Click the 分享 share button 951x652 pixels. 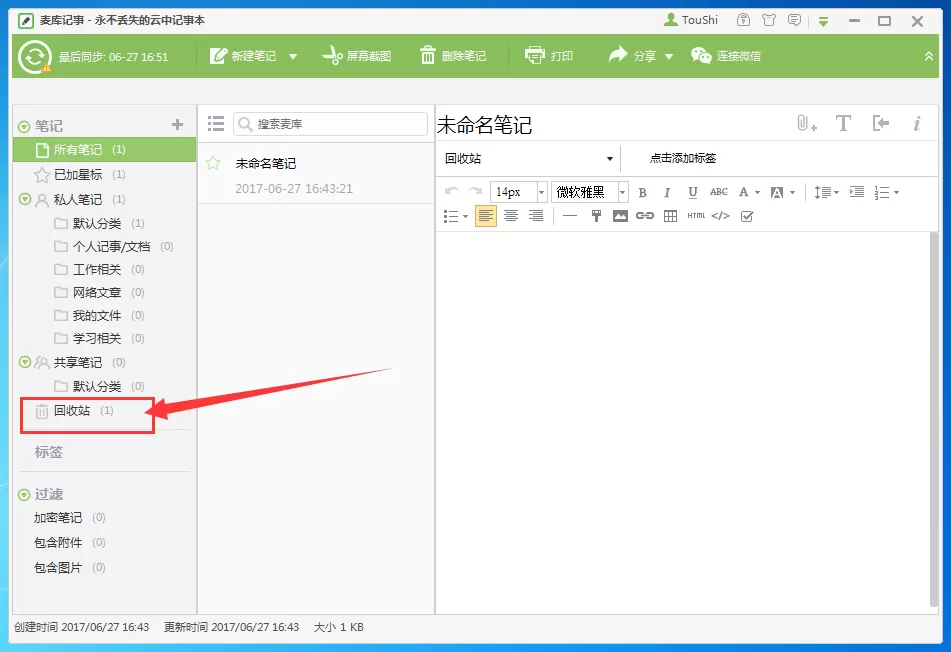tap(632, 56)
